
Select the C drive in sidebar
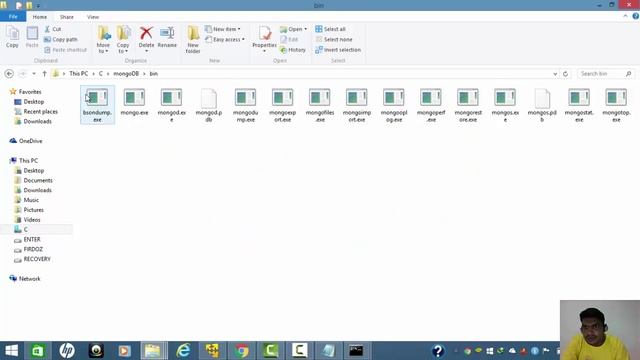tap(37, 229)
